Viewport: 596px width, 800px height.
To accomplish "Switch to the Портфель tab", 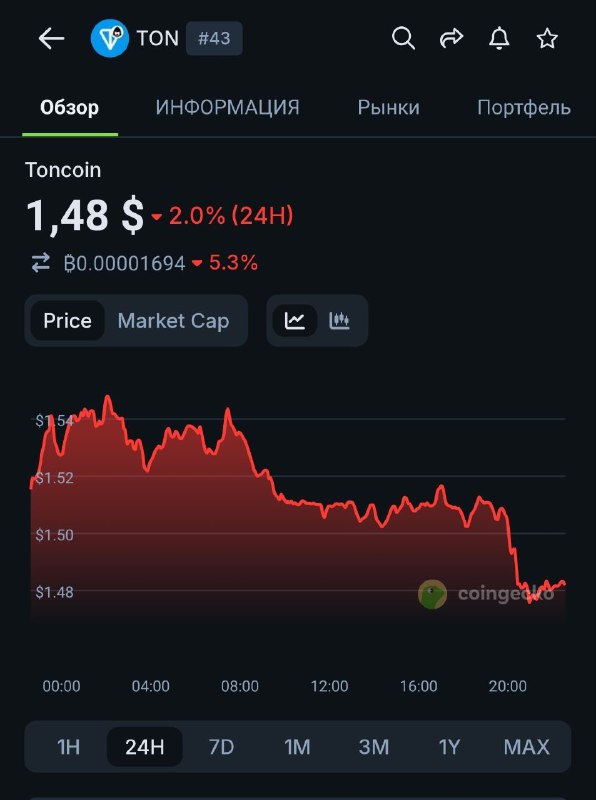I will (521, 108).
